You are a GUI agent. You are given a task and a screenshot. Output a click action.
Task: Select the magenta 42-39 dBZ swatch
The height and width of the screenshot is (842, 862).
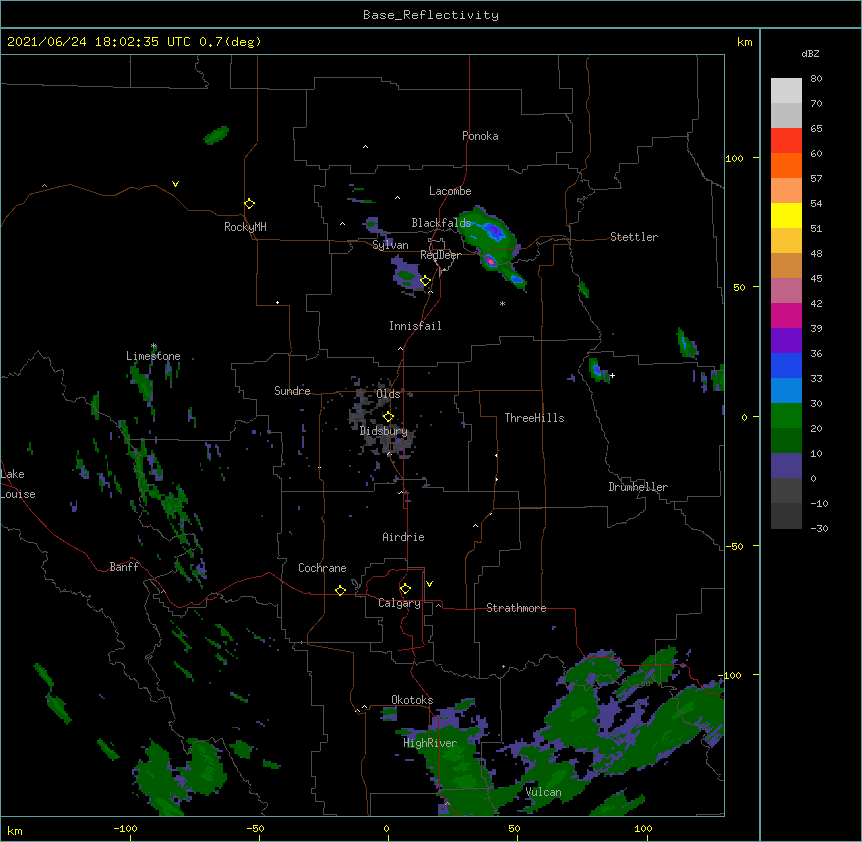click(786, 315)
